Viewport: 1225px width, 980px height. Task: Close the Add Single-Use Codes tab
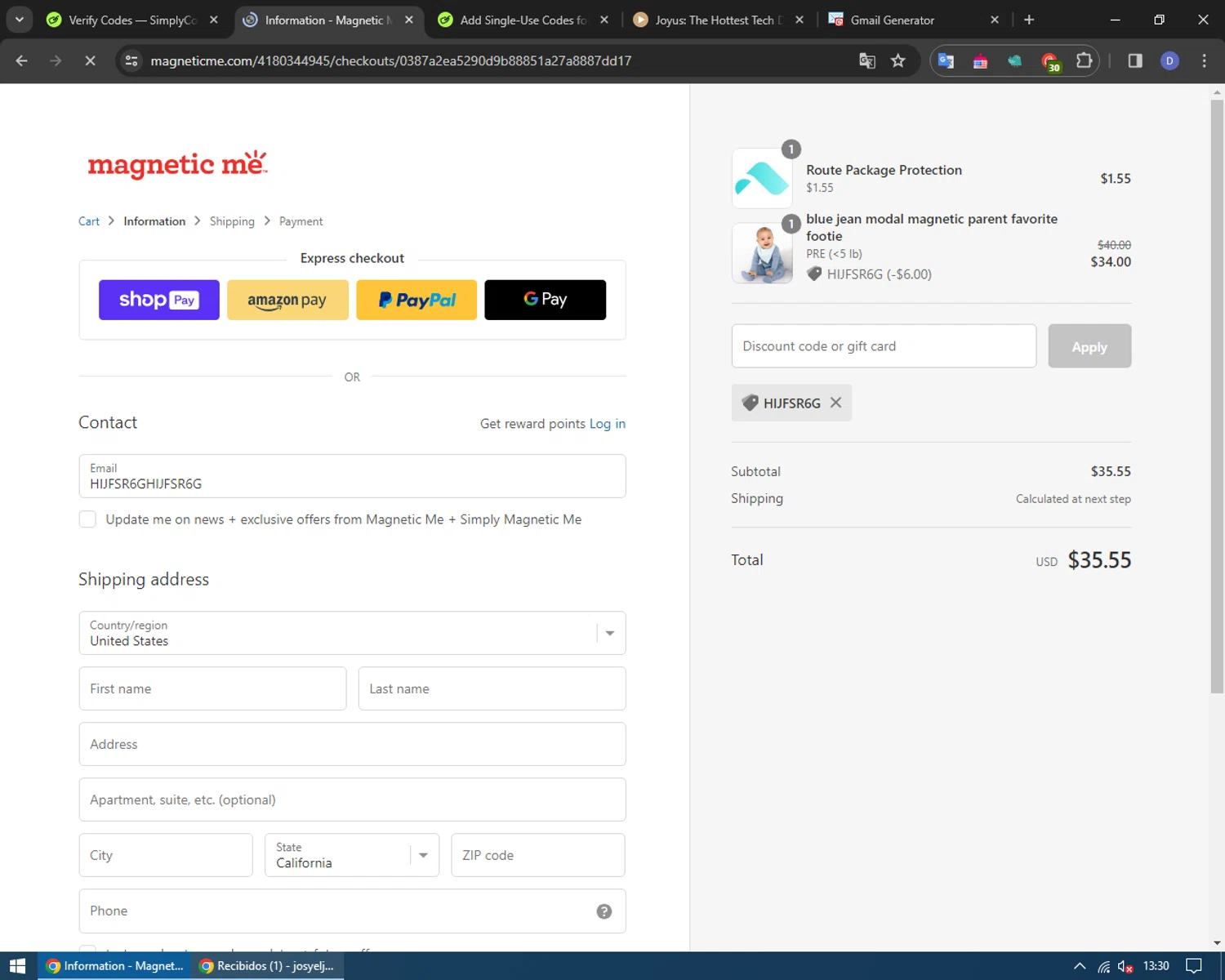tap(604, 20)
